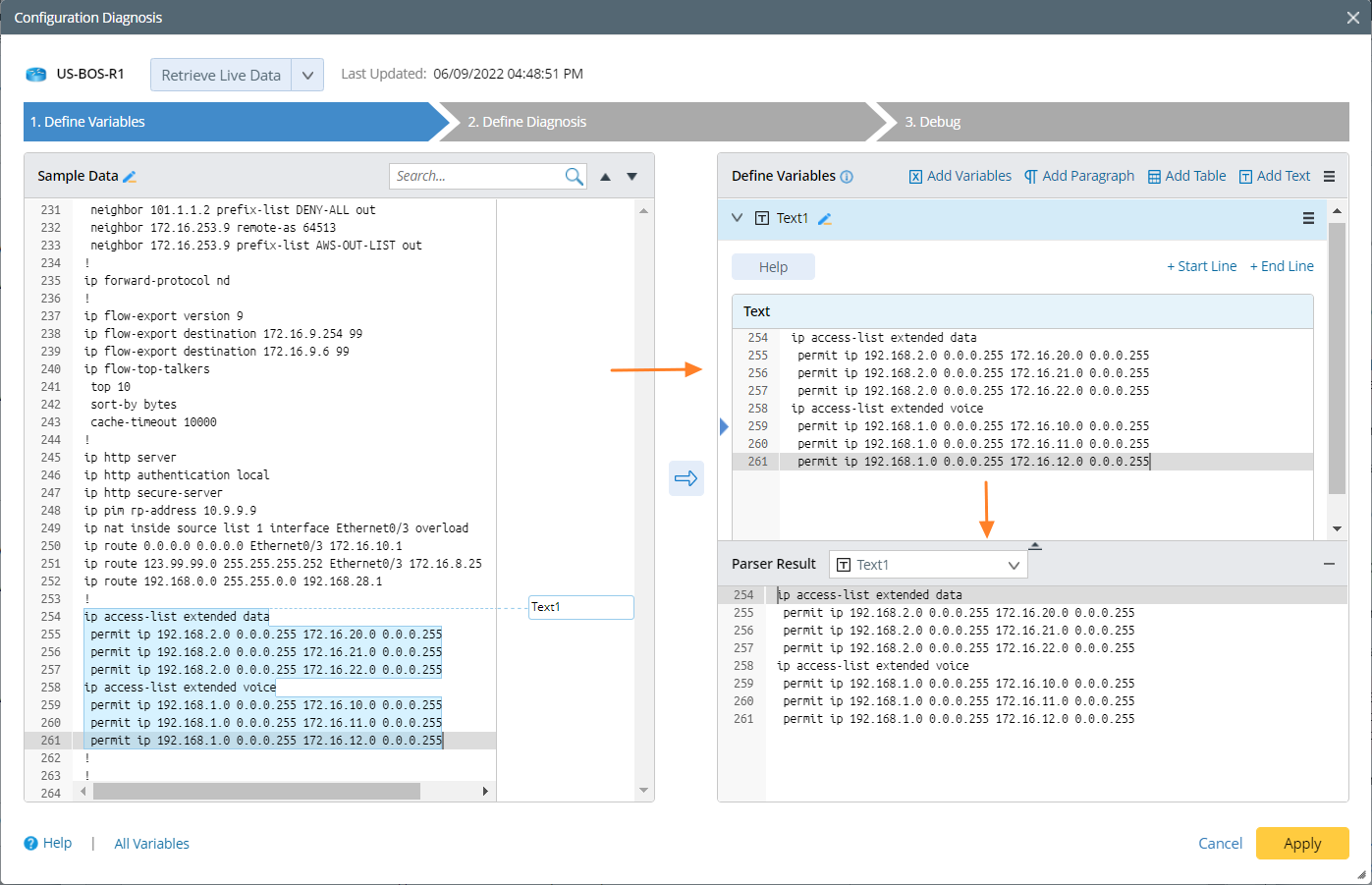Click line "ip http server" in Sample Data

[131, 458]
